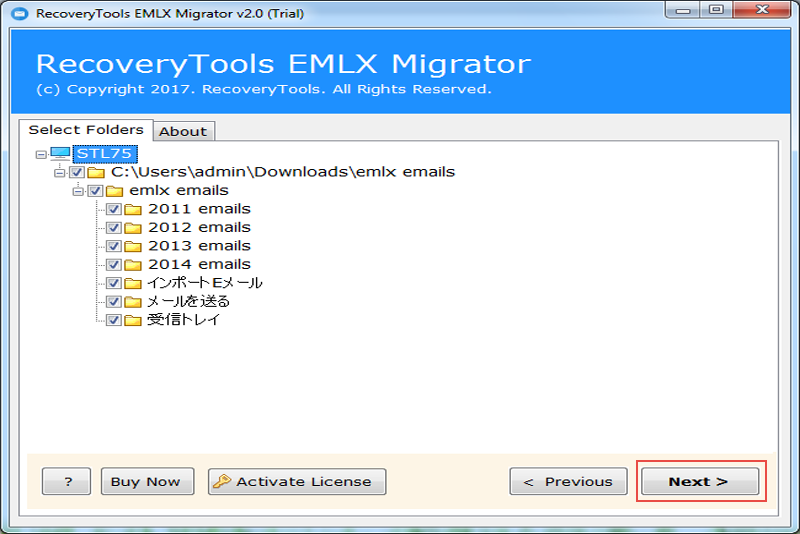
Task: Click the Next > button
Action: pos(699,481)
